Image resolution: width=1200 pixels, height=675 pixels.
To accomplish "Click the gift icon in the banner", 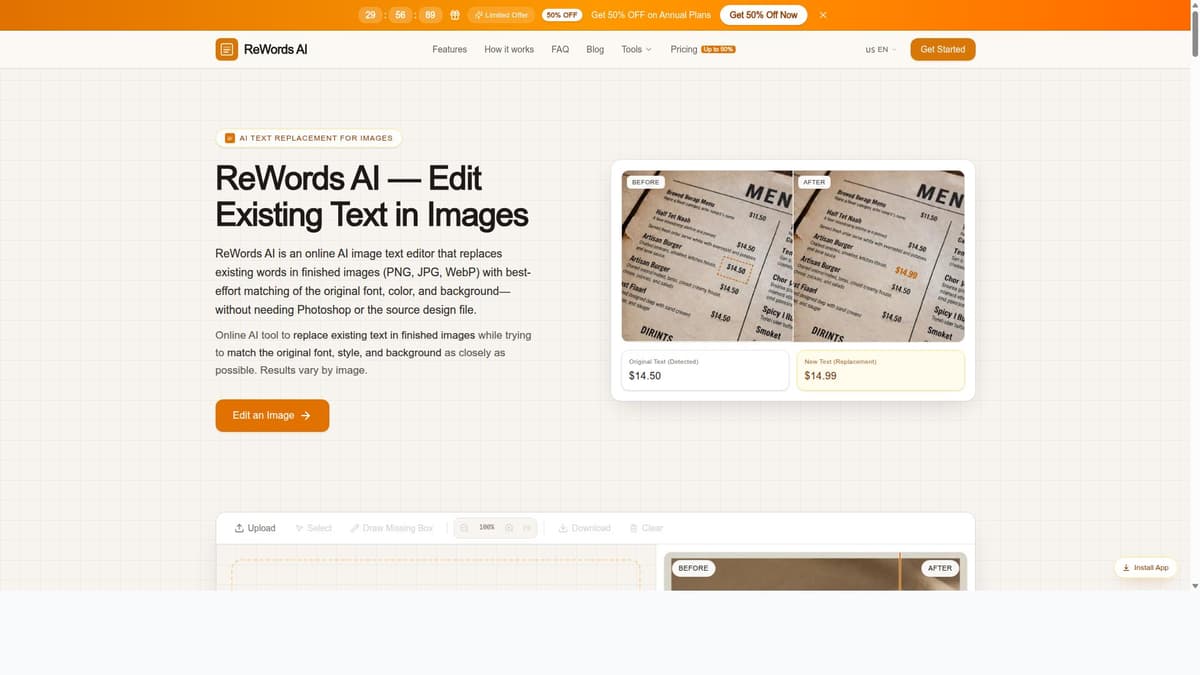I will [454, 15].
